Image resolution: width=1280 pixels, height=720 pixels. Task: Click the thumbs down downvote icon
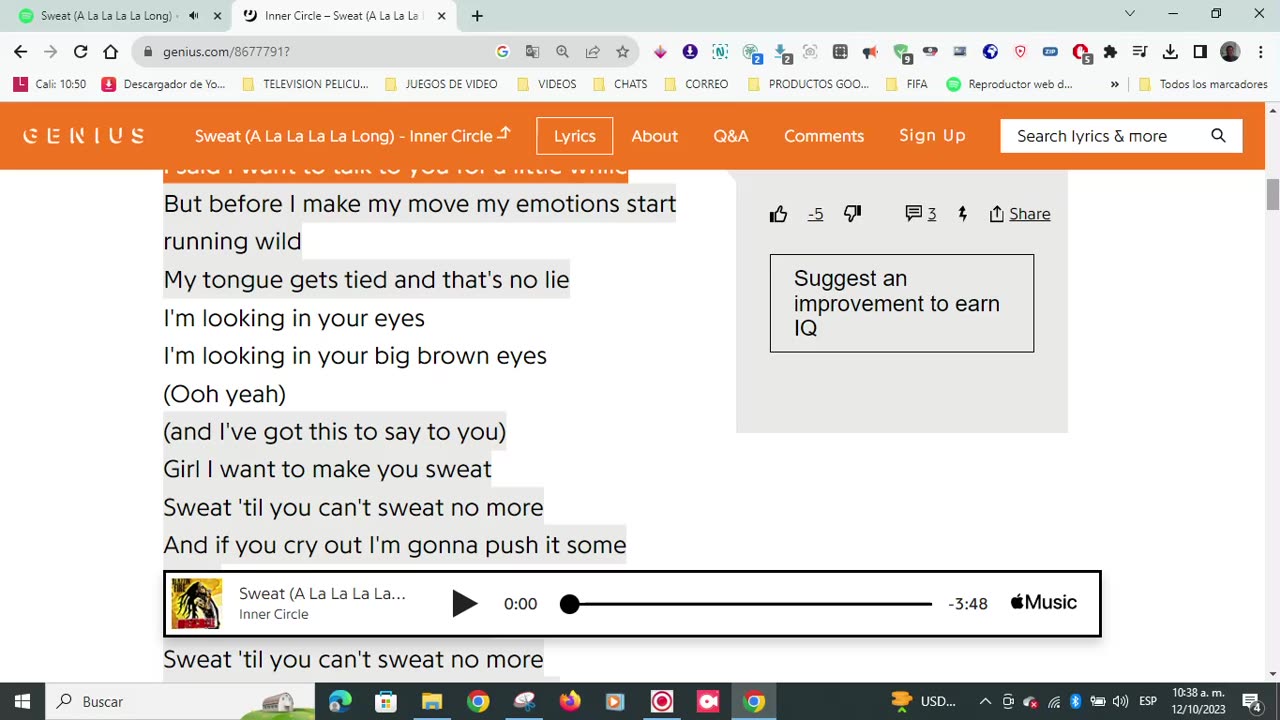[x=852, y=213]
